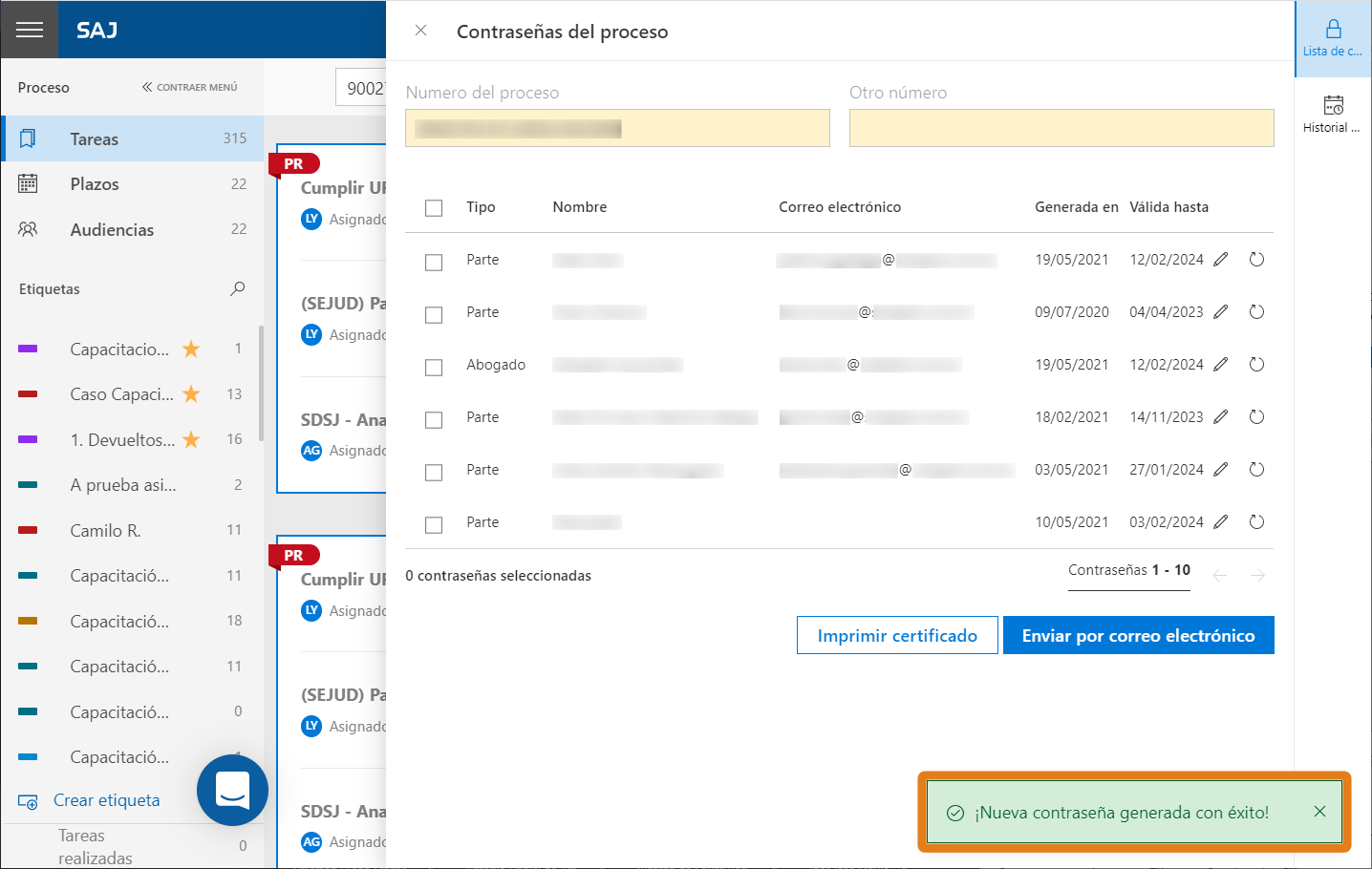The width and height of the screenshot is (1372, 869).
Task: Edit the row generated 10/05/2021
Action: pyautogui.click(x=1220, y=522)
